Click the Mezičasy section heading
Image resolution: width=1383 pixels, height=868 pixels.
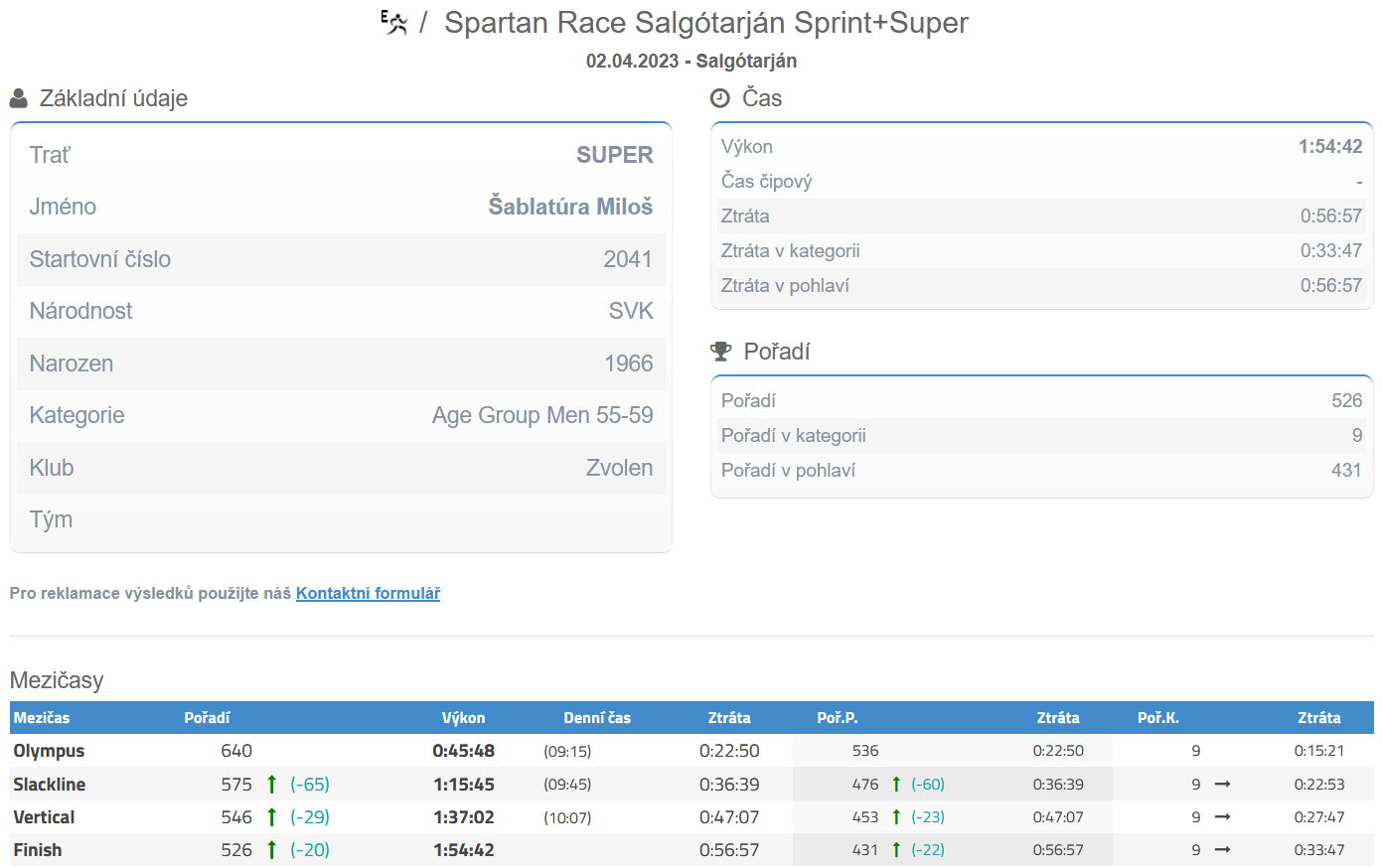tap(57, 680)
